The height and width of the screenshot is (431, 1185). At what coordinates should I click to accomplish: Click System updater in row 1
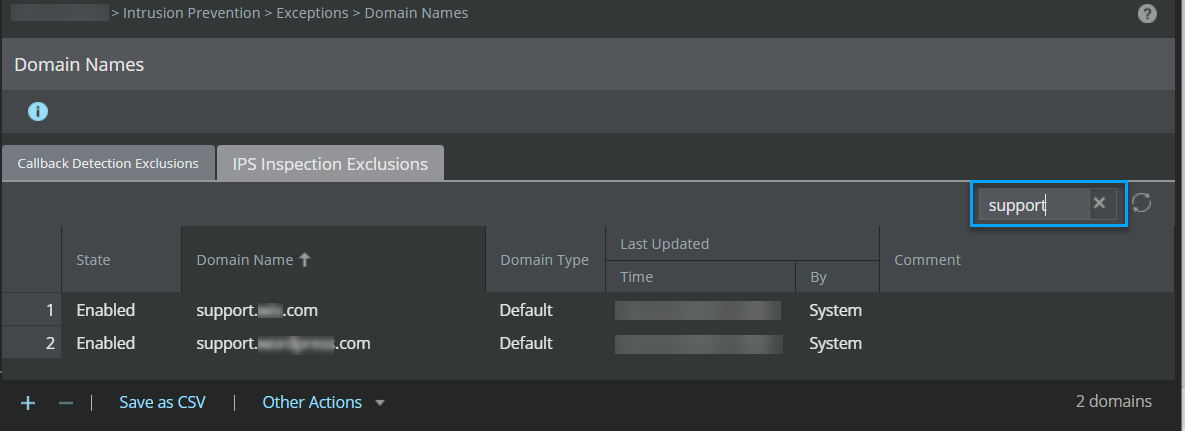coord(835,310)
